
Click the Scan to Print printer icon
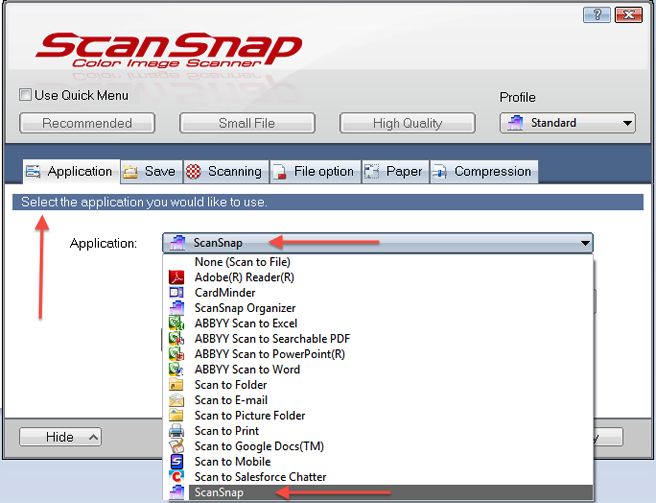[176, 431]
